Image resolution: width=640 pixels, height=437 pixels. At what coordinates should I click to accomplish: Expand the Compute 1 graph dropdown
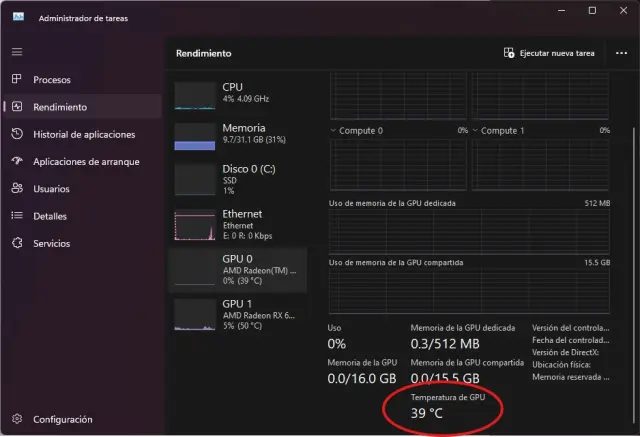(477, 131)
